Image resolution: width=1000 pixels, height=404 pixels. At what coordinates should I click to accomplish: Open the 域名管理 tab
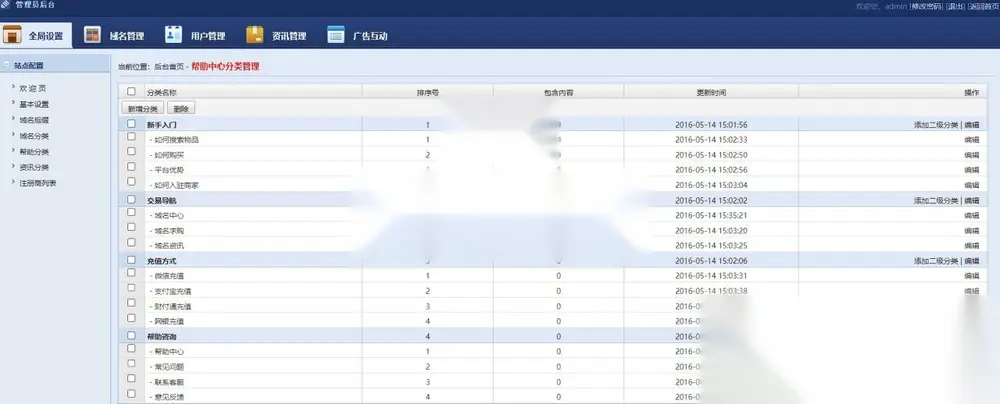tap(114, 36)
